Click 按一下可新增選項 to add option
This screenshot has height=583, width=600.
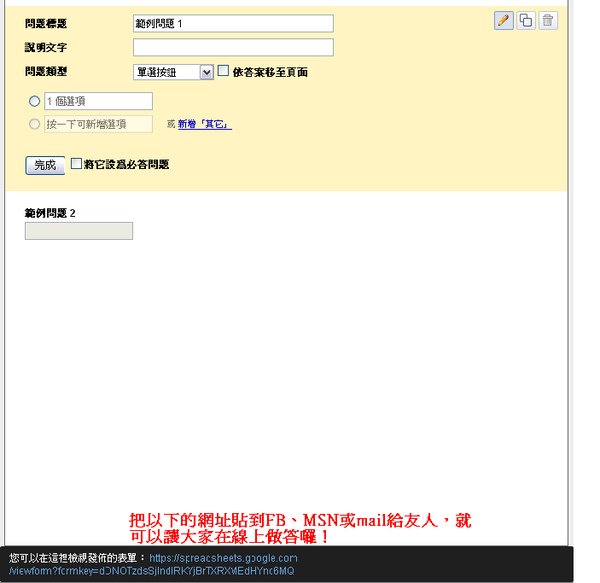click(98, 124)
